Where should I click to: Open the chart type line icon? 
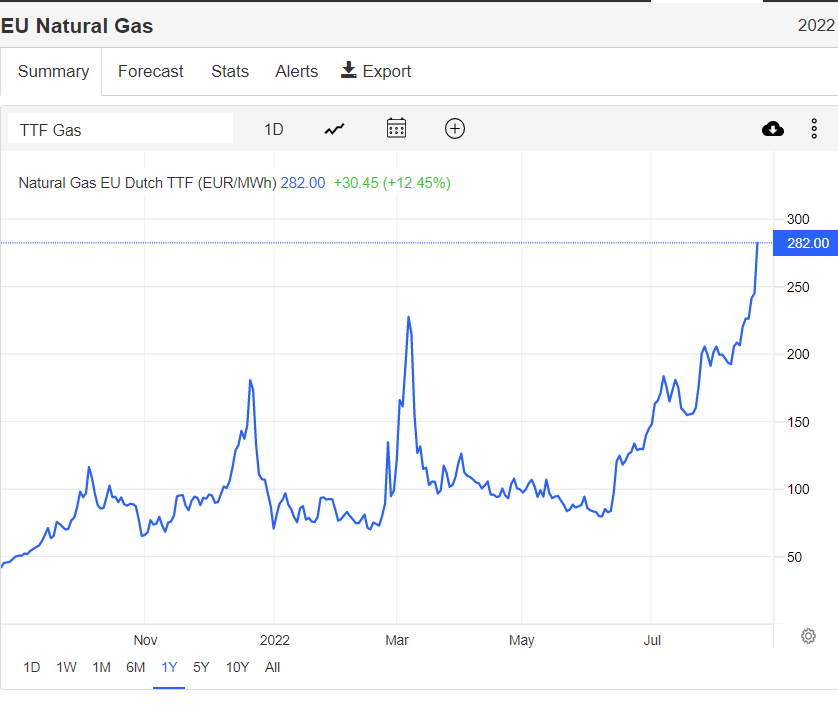point(335,129)
